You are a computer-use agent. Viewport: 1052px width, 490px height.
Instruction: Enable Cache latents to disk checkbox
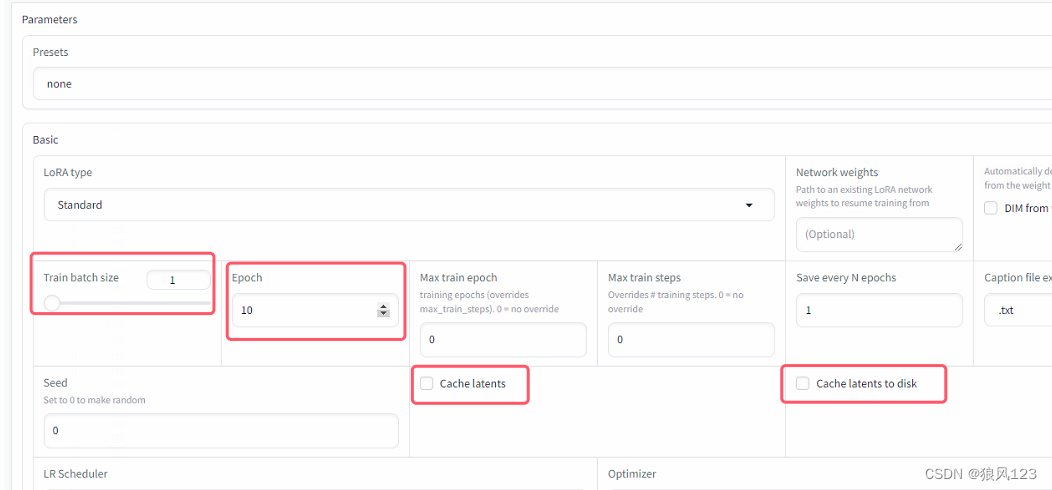click(x=802, y=383)
